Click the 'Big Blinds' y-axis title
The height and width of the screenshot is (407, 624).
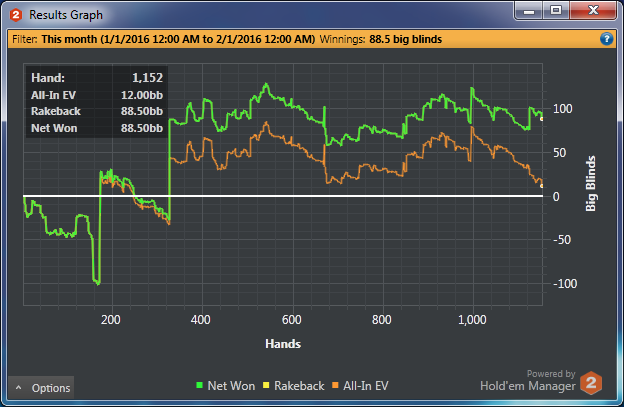coord(591,183)
